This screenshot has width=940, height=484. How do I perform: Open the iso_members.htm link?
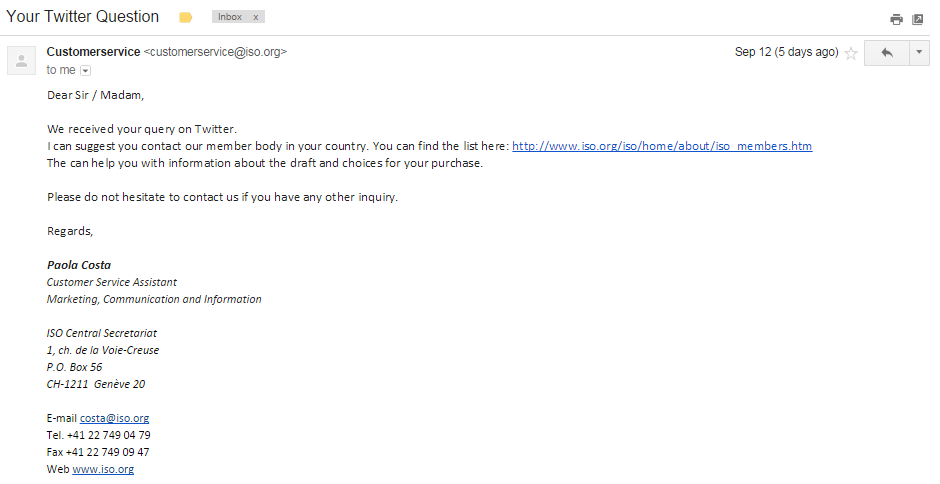tap(662, 146)
